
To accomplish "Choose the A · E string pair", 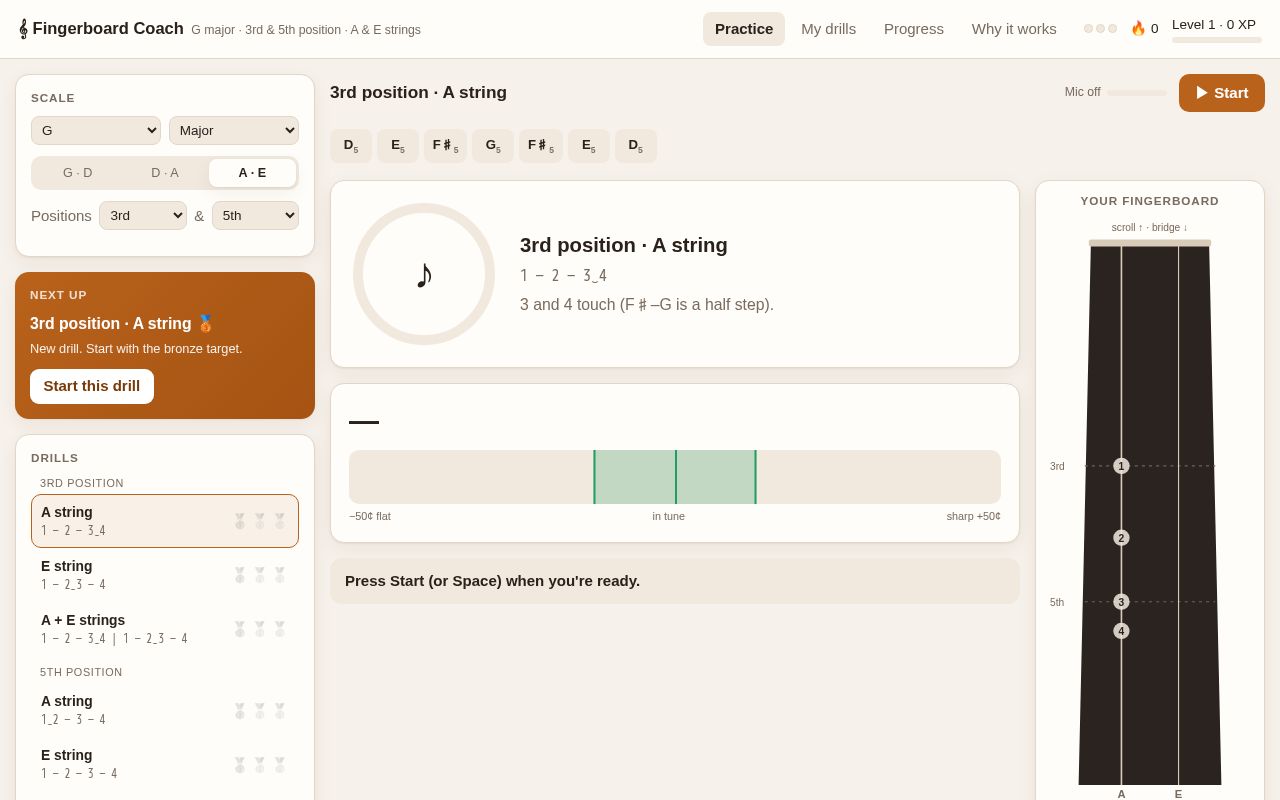I will [252, 173].
